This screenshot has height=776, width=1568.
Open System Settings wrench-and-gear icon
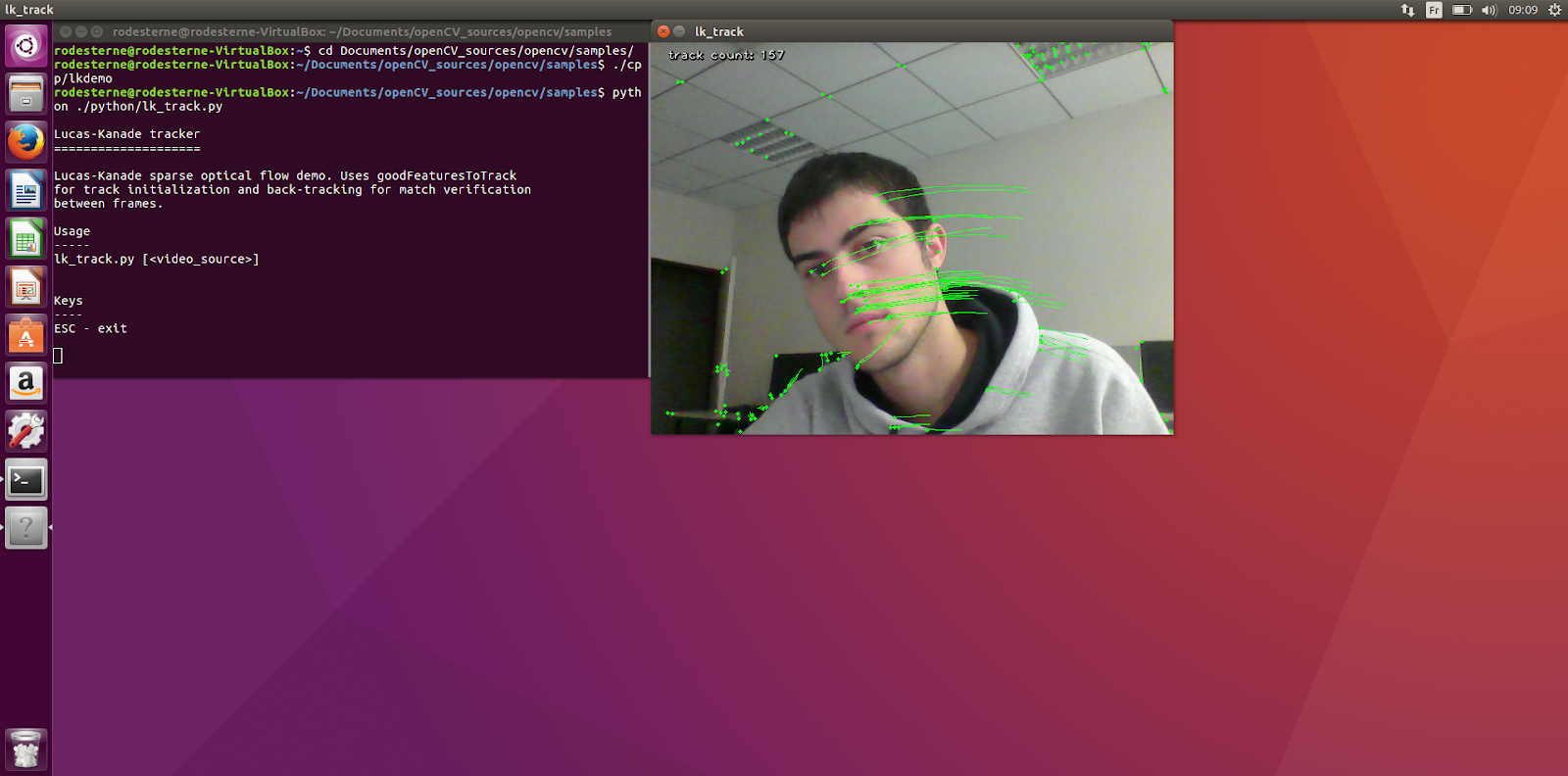26,430
